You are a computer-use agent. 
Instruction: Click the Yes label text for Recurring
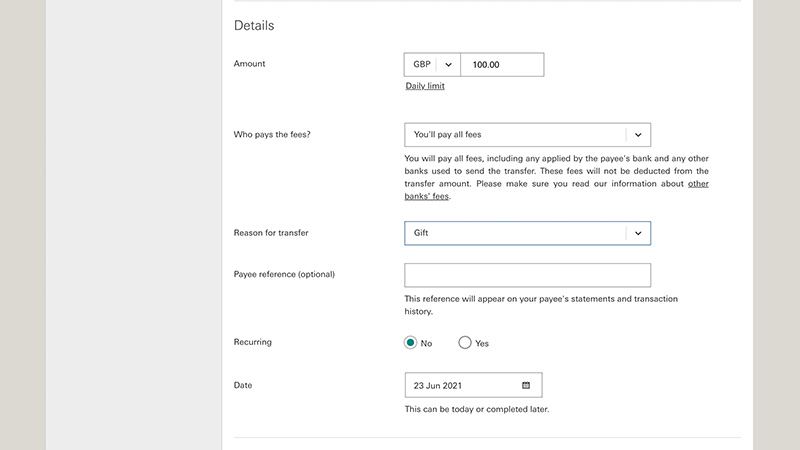[482, 343]
